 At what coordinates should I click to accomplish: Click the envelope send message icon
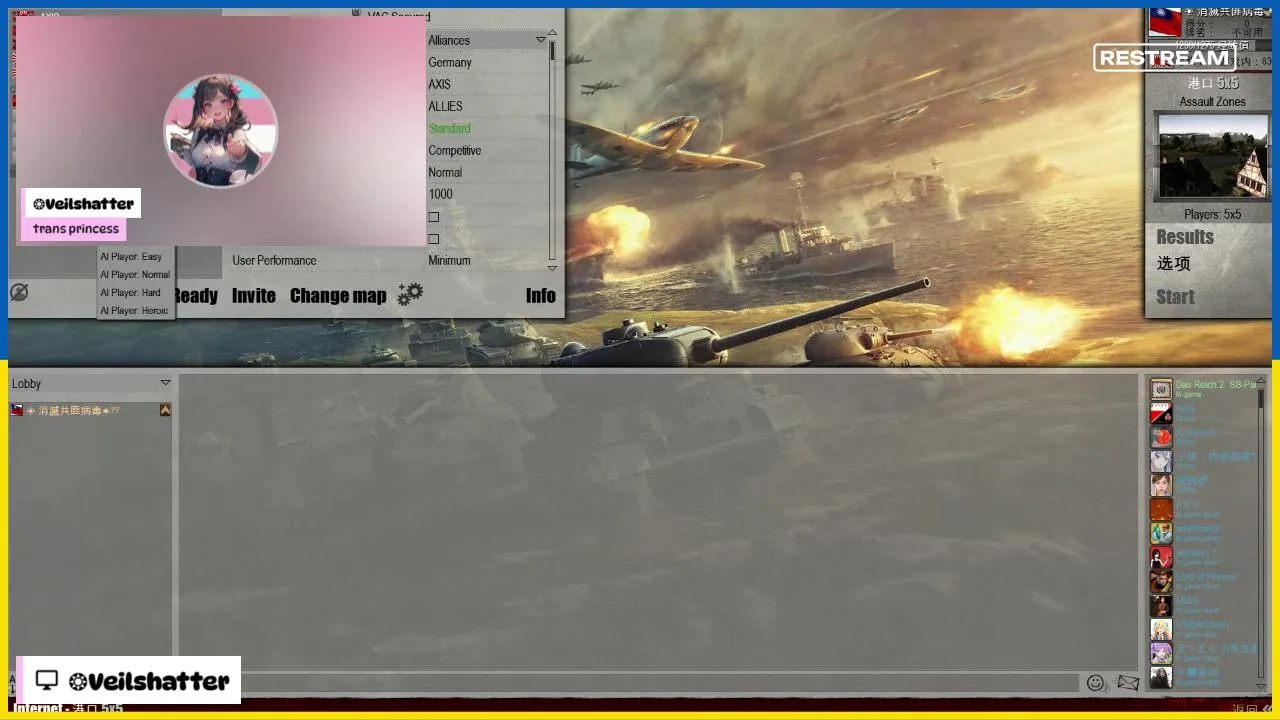(1128, 682)
